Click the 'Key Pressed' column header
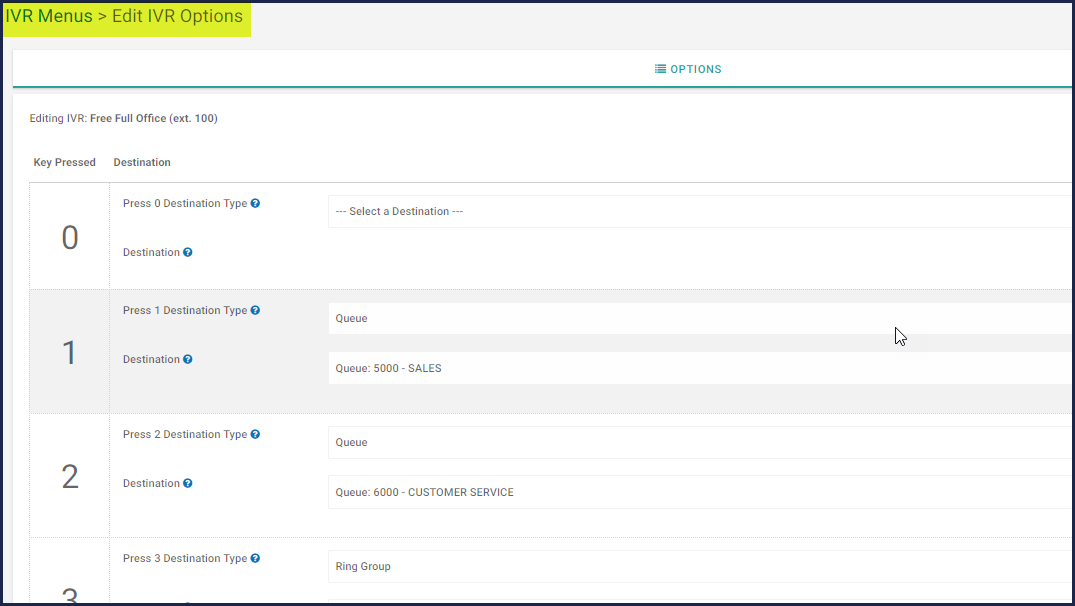The image size is (1075, 606). (x=64, y=162)
